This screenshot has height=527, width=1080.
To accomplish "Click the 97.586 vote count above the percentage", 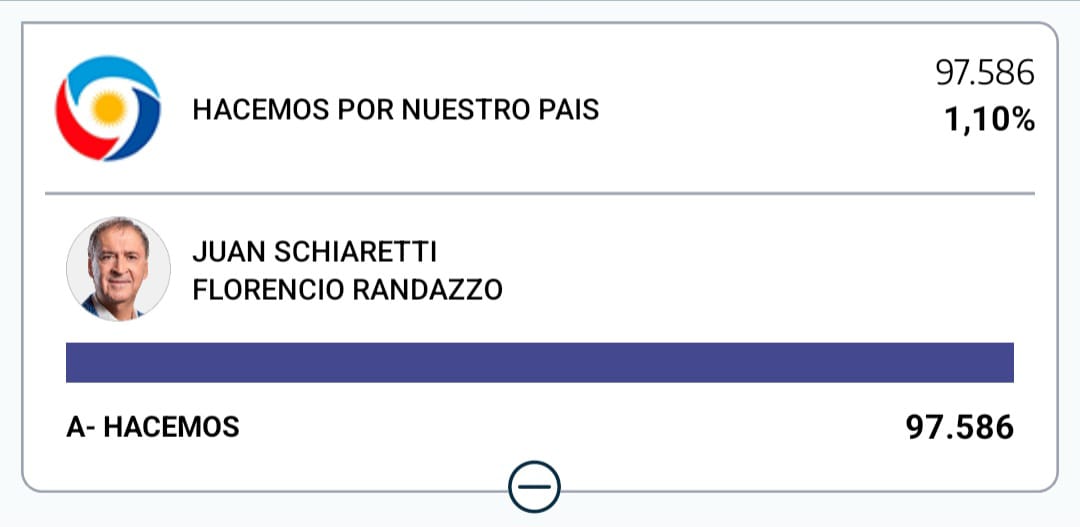I will pos(984,73).
